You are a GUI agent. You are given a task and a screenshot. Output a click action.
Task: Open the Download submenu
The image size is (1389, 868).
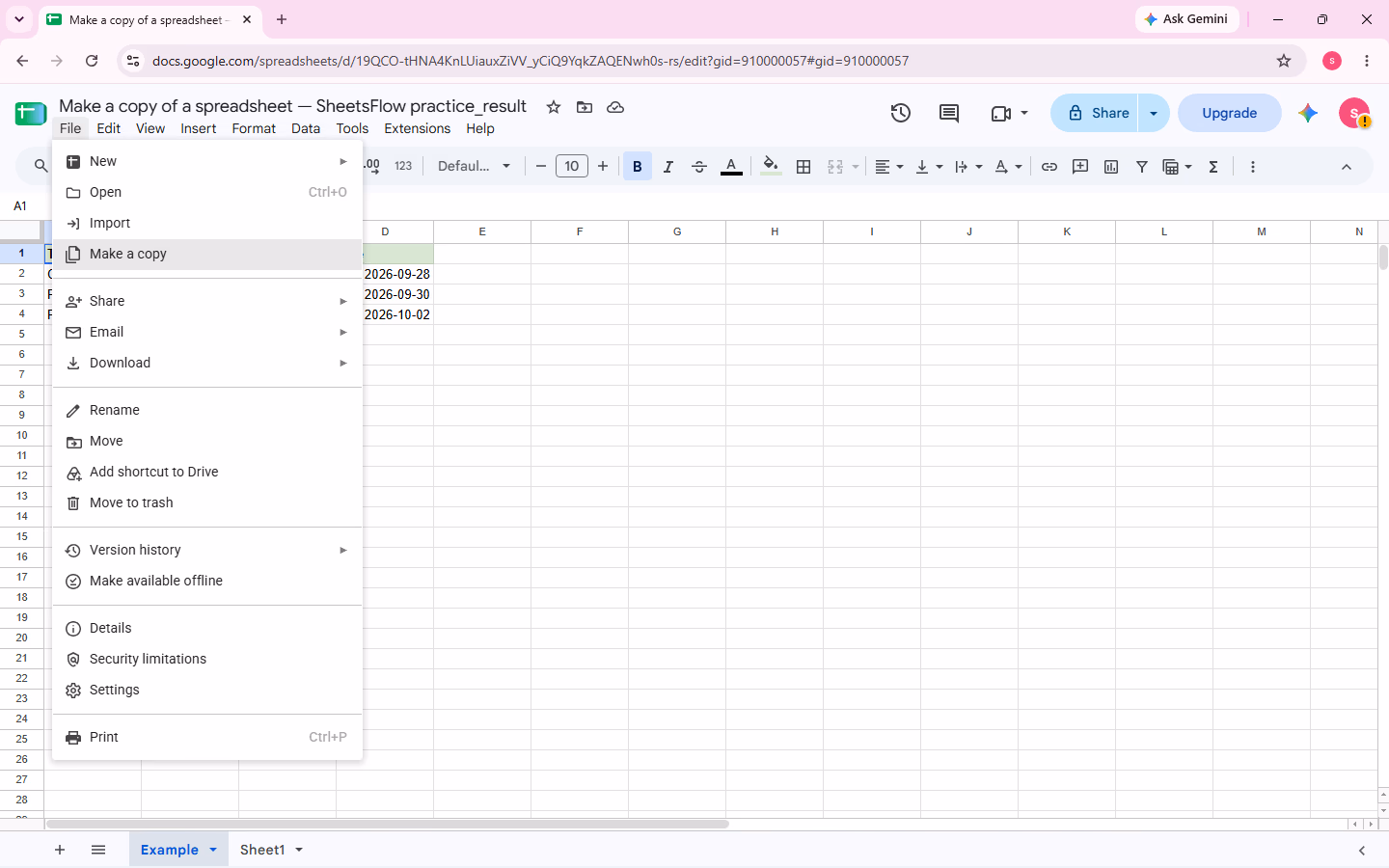point(207,364)
